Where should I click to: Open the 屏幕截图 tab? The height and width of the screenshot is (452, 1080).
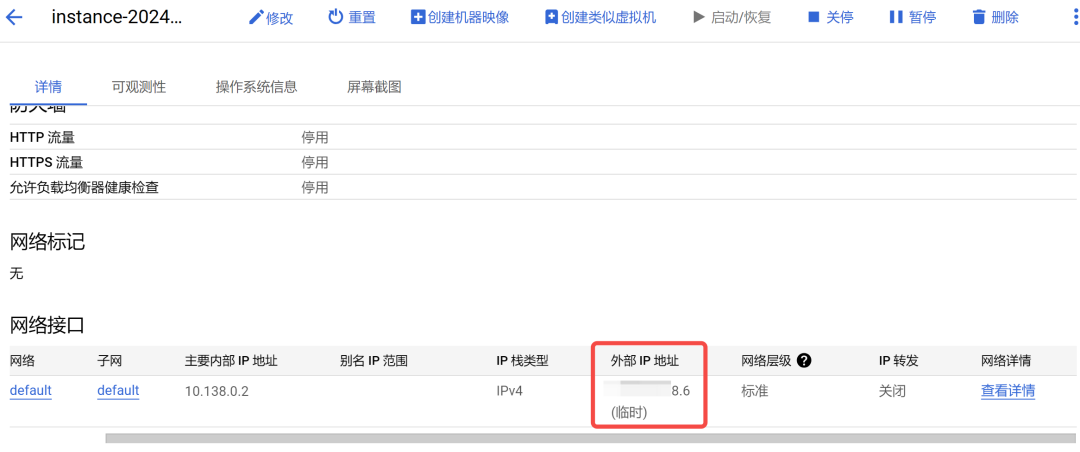(x=374, y=87)
